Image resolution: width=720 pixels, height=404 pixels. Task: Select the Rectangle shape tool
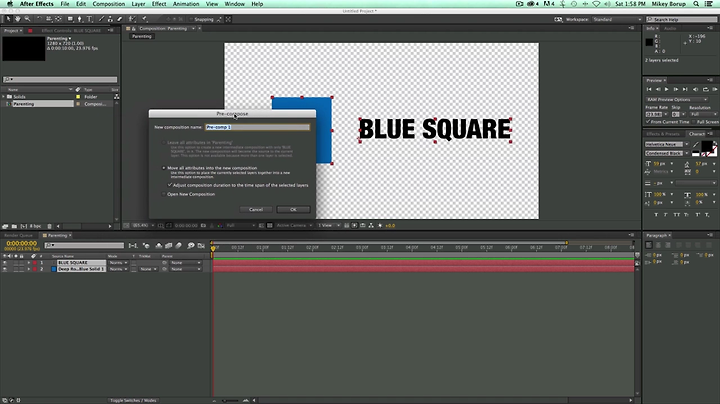70,19
